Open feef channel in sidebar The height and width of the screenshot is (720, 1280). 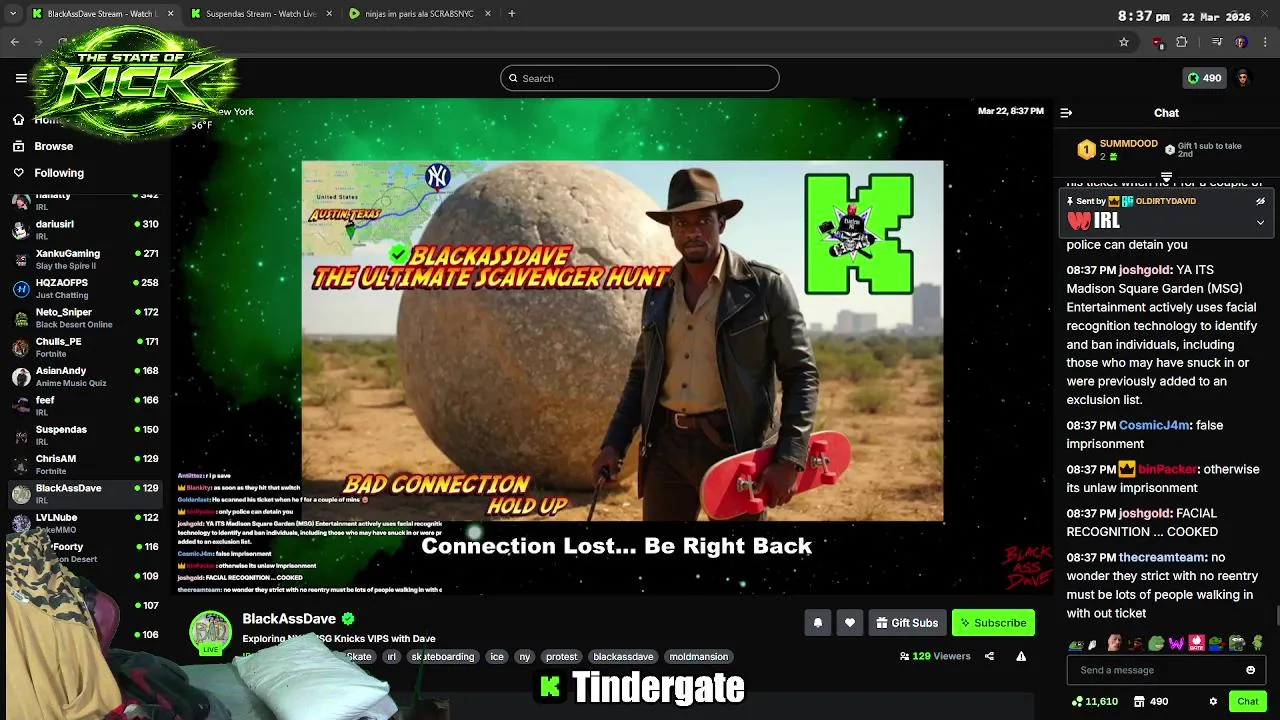[x=85, y=405]
